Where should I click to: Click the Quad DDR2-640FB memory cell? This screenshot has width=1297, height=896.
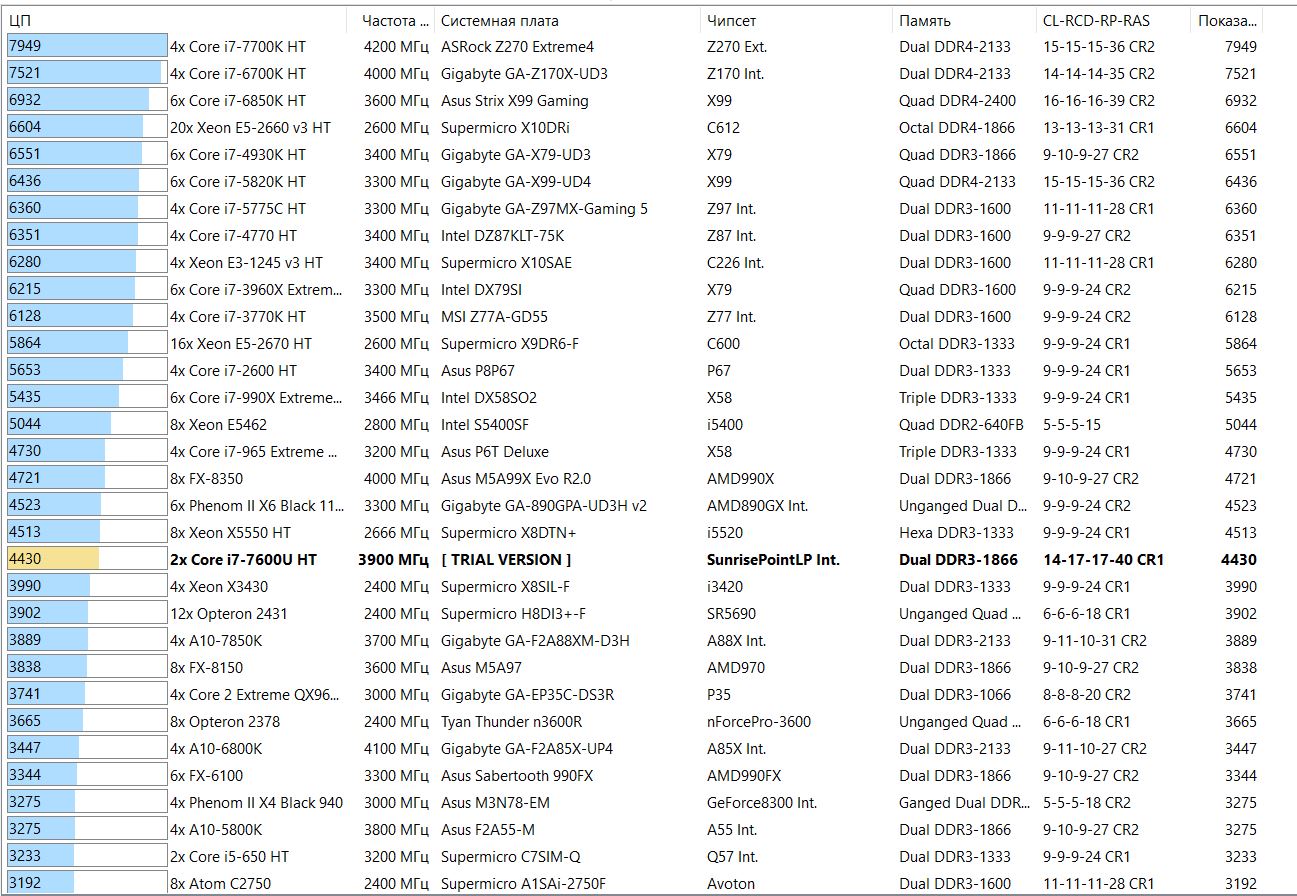pyautogui.click(x=961, y=425)
